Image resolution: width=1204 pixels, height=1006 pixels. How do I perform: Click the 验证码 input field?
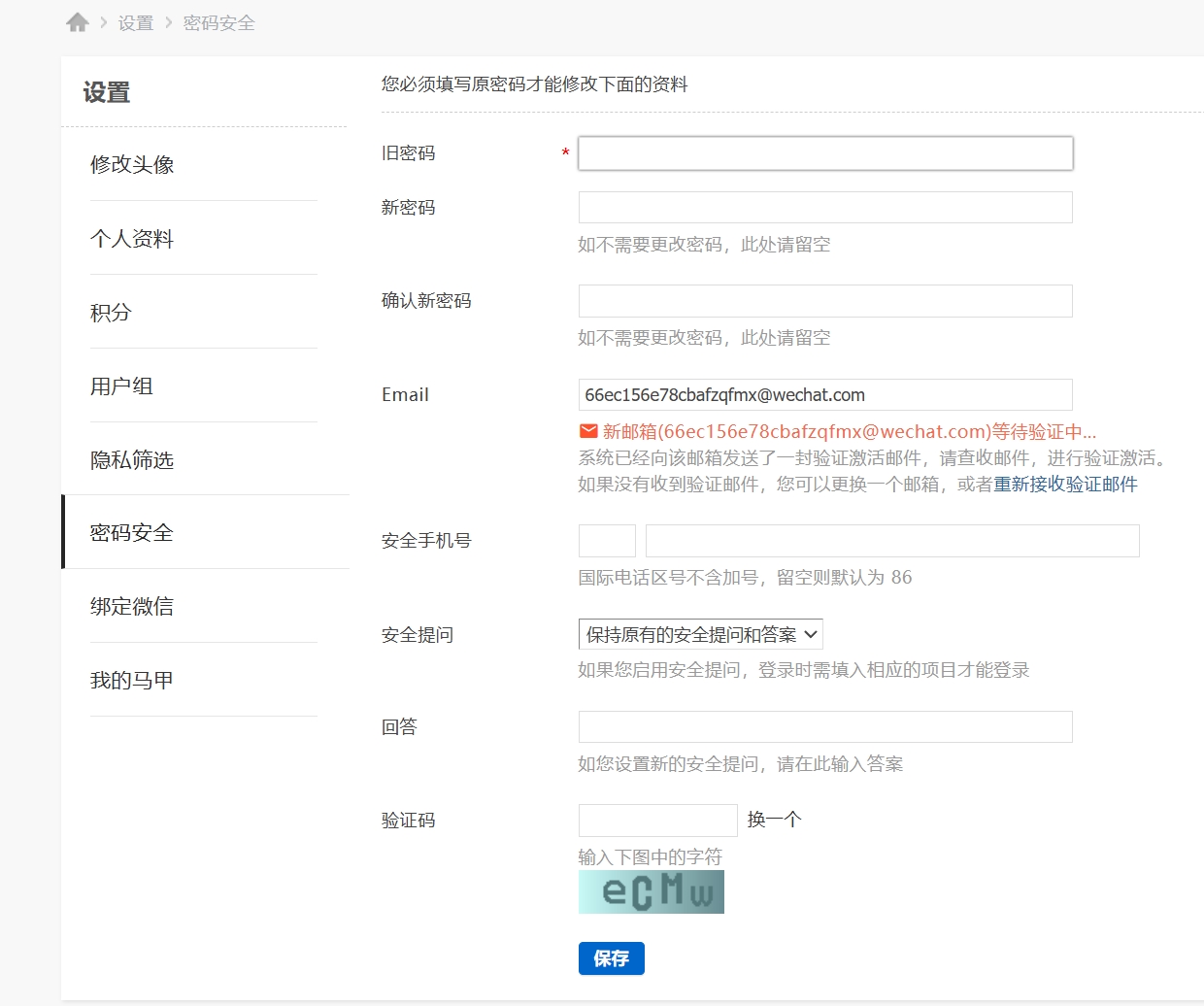pos(658,821)
